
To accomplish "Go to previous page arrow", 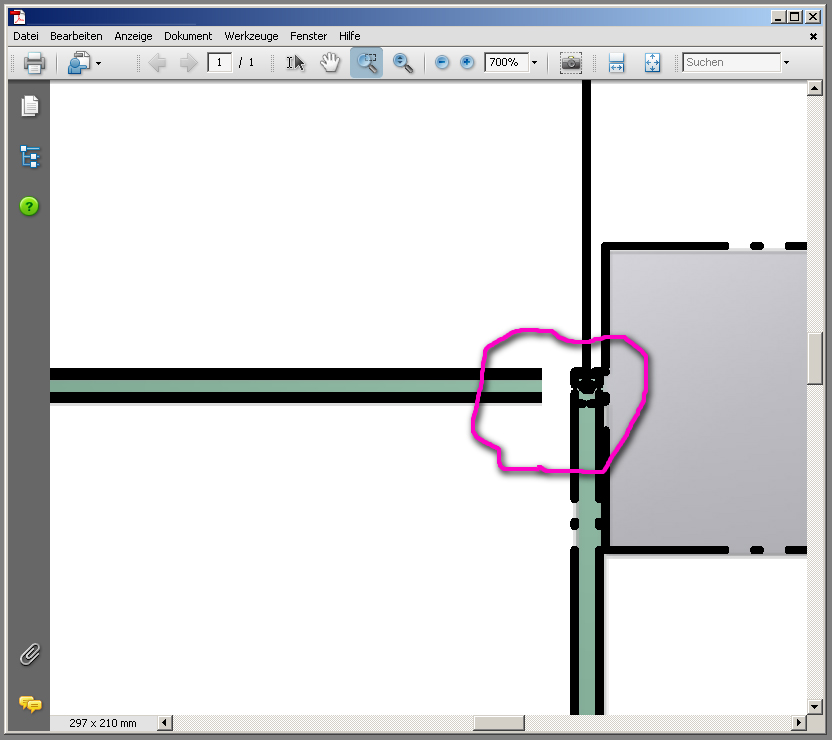I will [x=157, y=63].
